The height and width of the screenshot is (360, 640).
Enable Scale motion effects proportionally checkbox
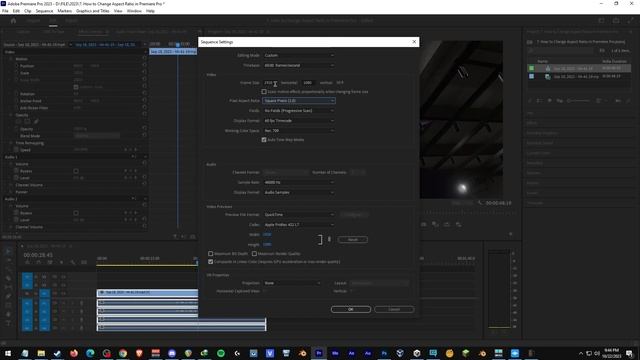pos(264,92)
